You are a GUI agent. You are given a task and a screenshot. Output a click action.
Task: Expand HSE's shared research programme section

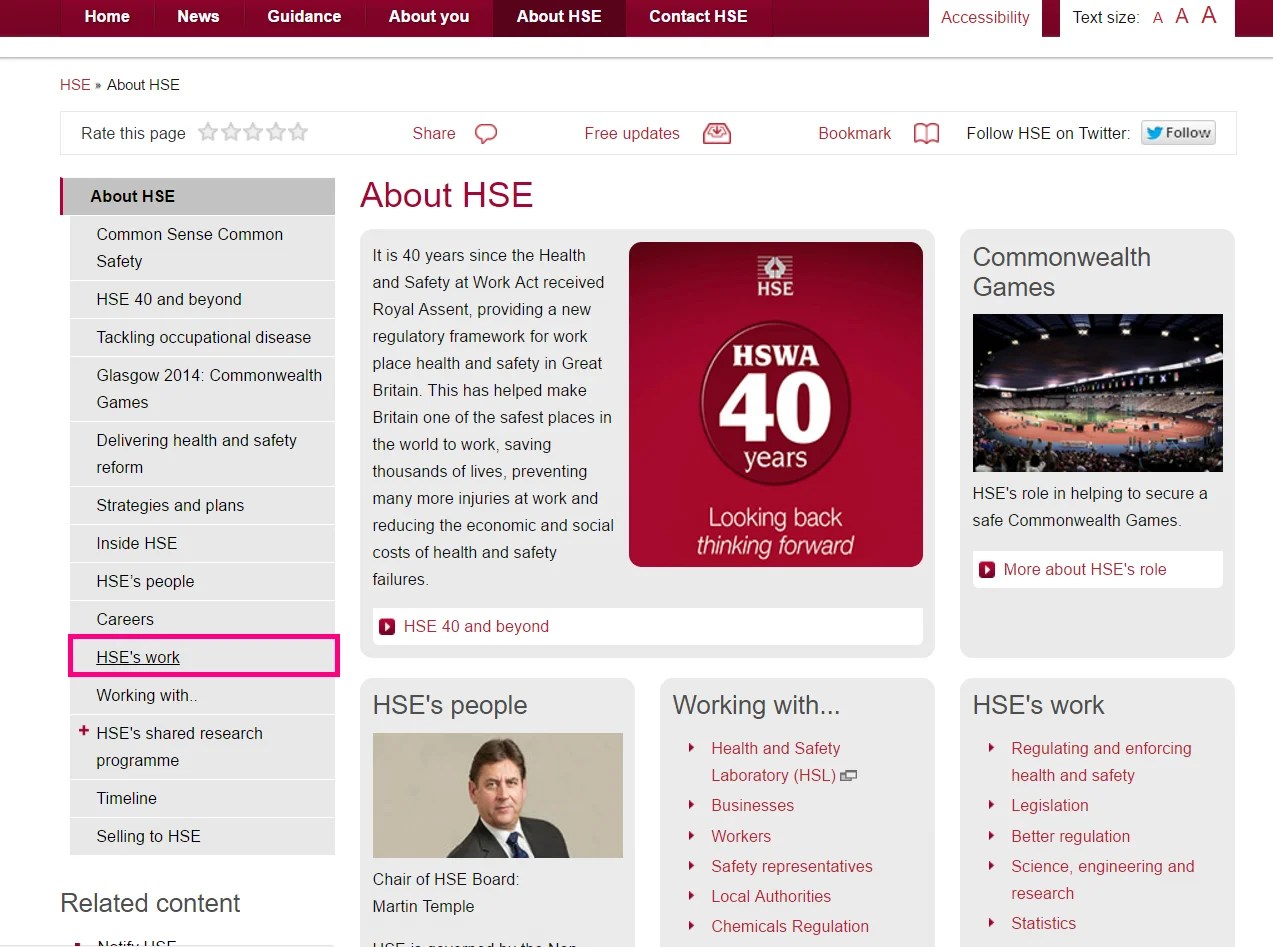click(84, 732)
